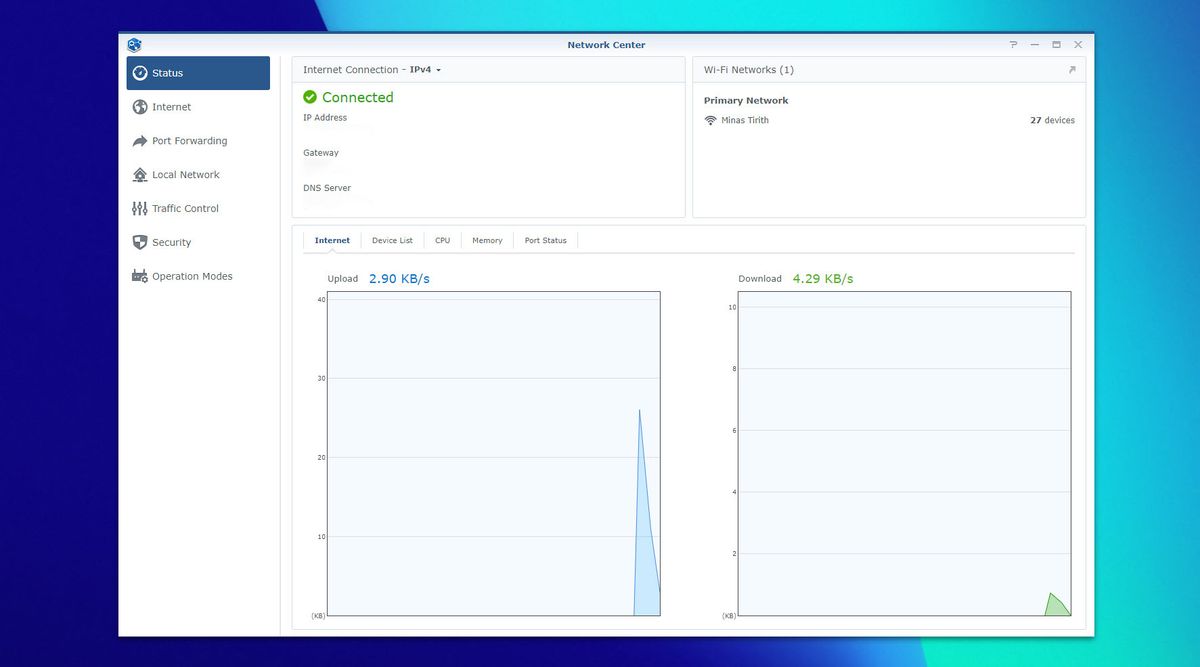This screenshot has height=667, width=1200.
Task: Click the Wi-Fi Networks (1) header
Action: pos(749,70)
